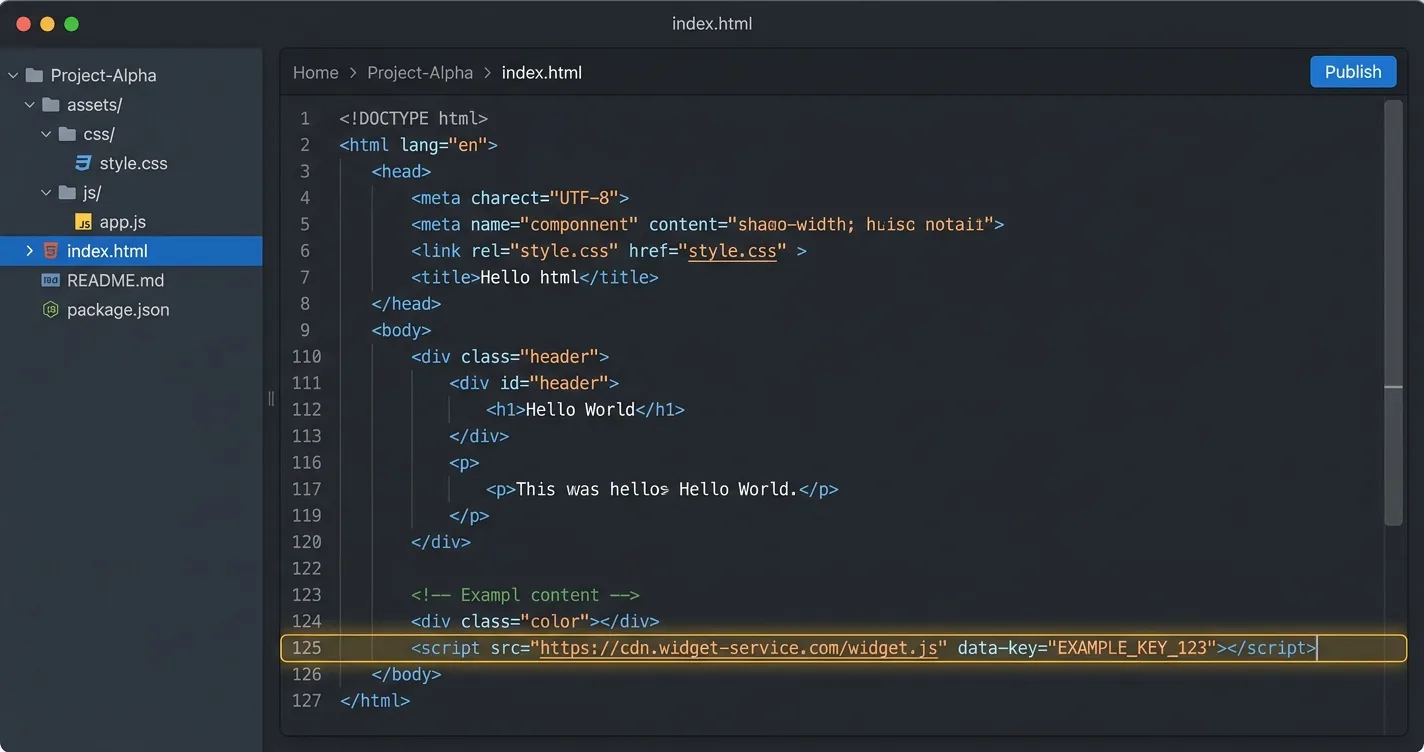Screen dimensions: 1424x752
Task: Select the Project-Alpha root folder name
Action: point(104,75)
